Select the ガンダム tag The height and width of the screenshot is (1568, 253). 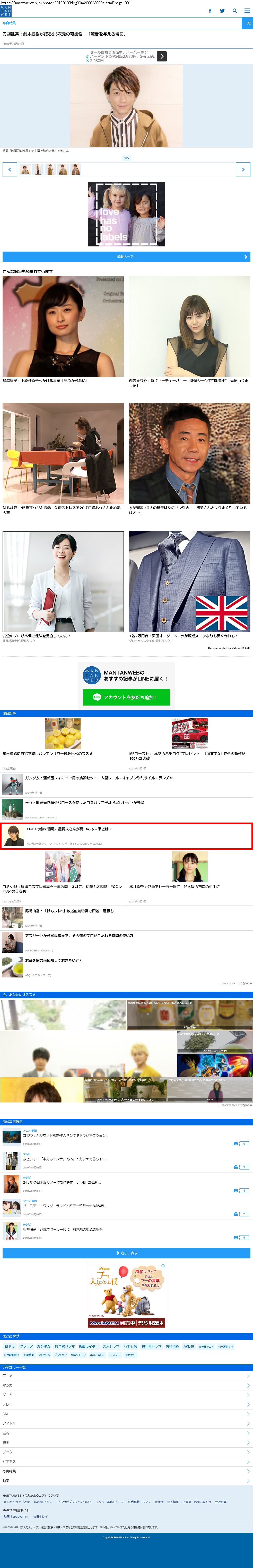(44, 1346)
